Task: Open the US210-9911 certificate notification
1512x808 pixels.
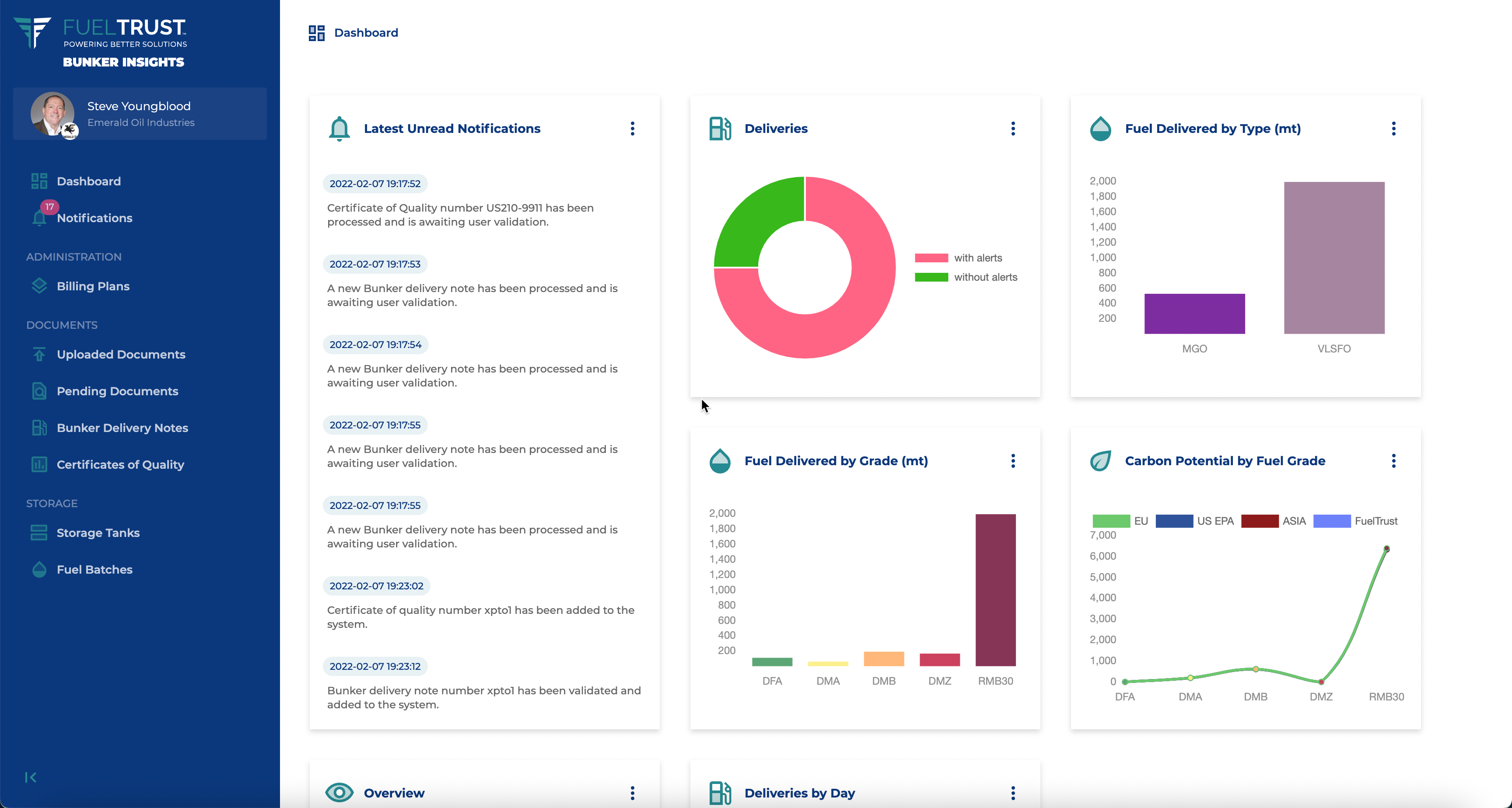Action: pyautogui.click(x=461, y=215)
